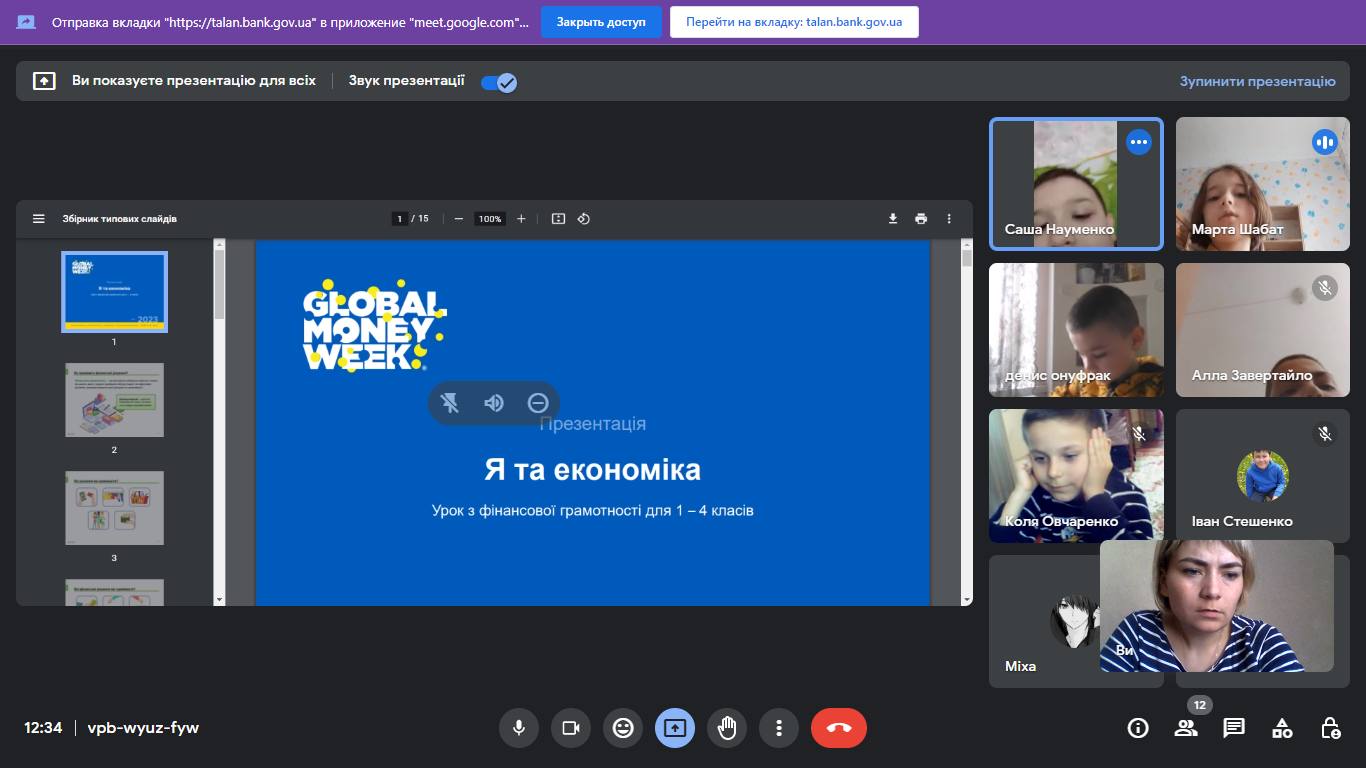Open PDF viewer more options menu
The image size is (1366, 768).
(949, 219)
